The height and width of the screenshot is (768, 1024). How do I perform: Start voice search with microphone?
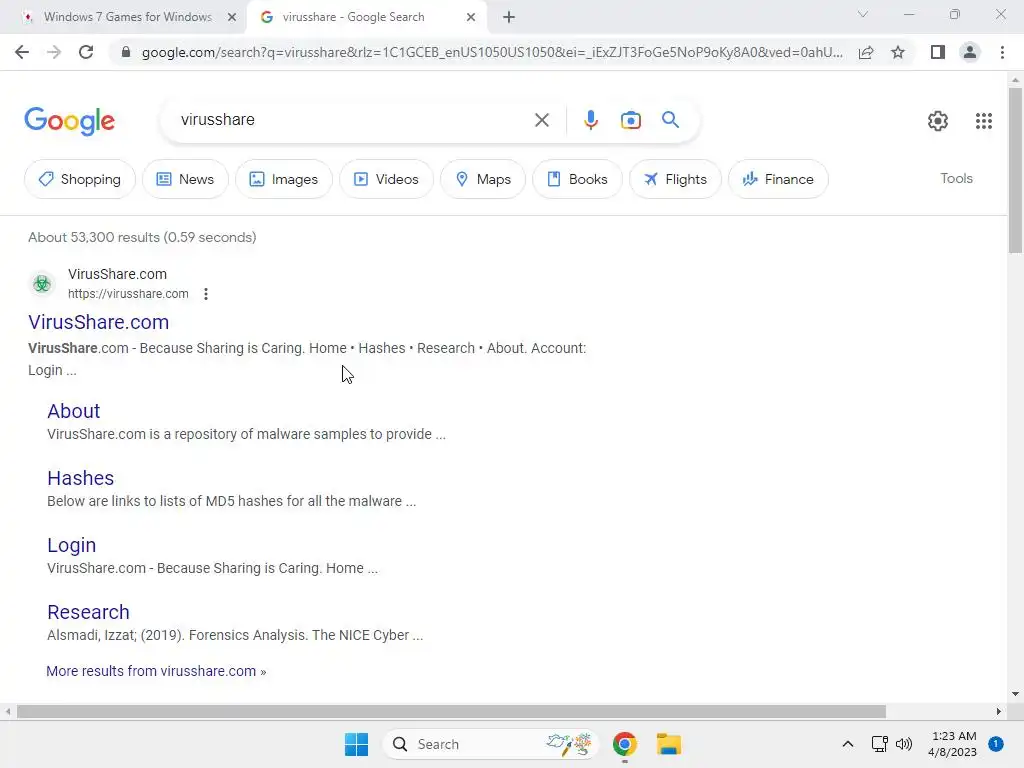591,120
